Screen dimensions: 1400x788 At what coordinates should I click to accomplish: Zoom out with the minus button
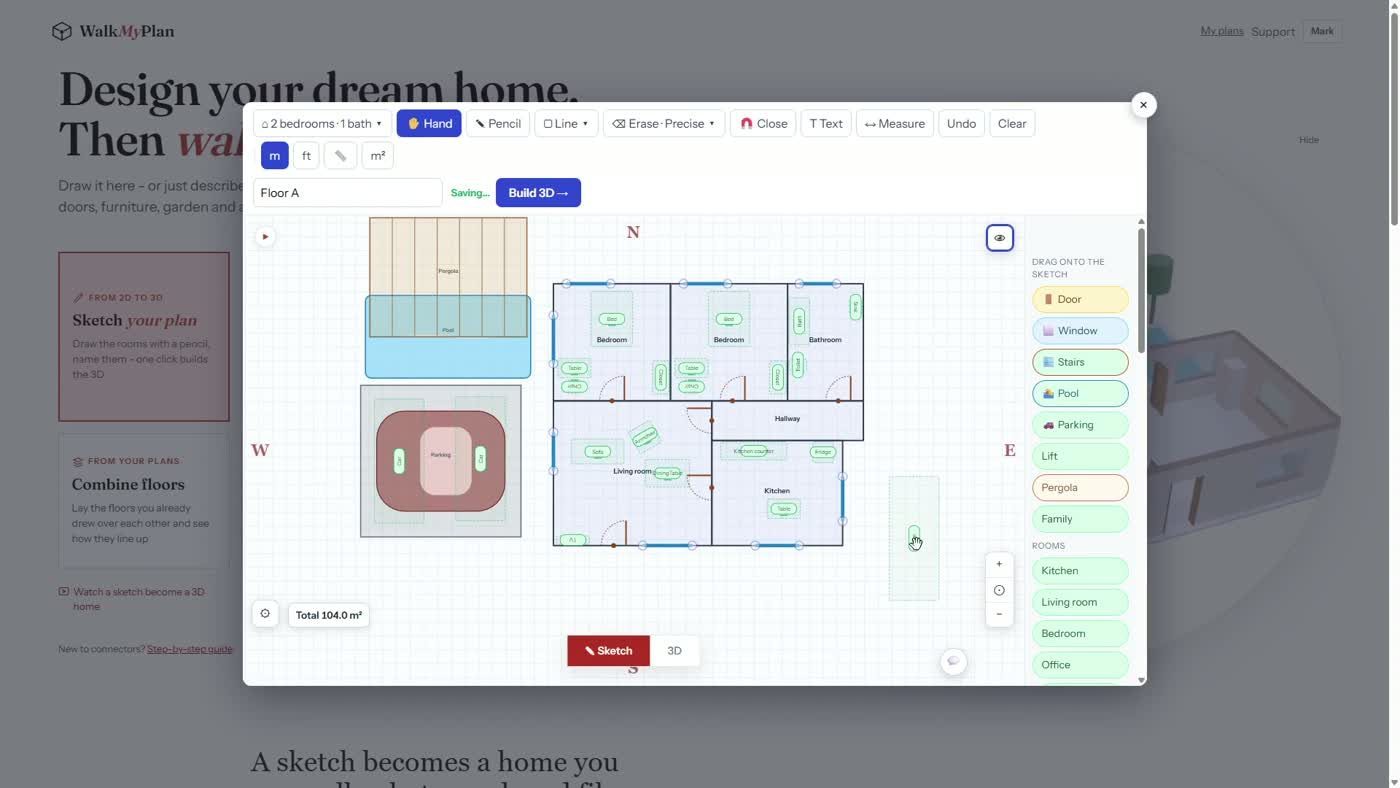click(999, 614)
